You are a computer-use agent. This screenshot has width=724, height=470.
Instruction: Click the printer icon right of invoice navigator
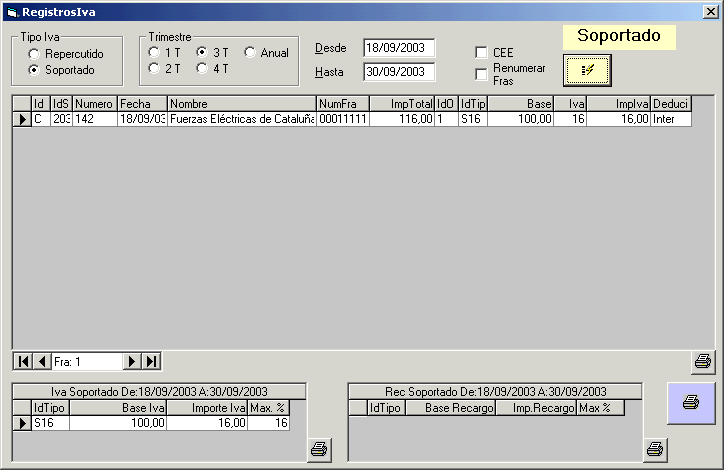pyautogui.click(x=703, y=361)
